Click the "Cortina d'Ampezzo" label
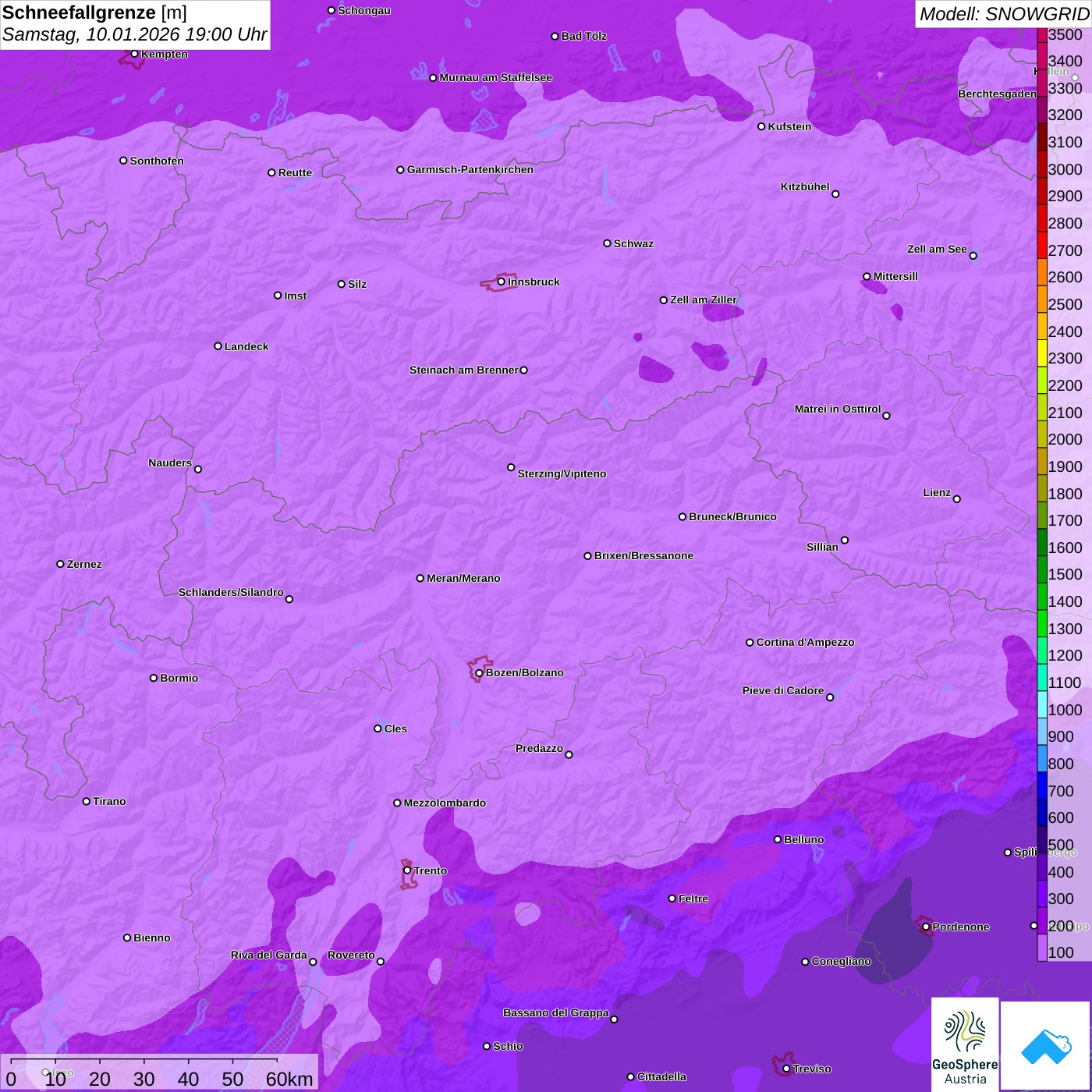The width and height of the screenshot is (1092, 1092). point(806,642)
